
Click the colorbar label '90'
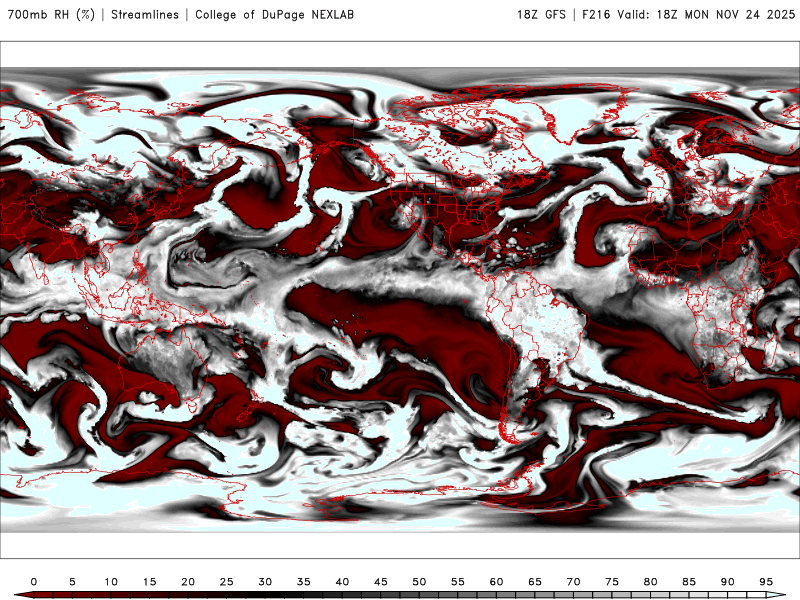pyautogui.click(x=728, y=582)
